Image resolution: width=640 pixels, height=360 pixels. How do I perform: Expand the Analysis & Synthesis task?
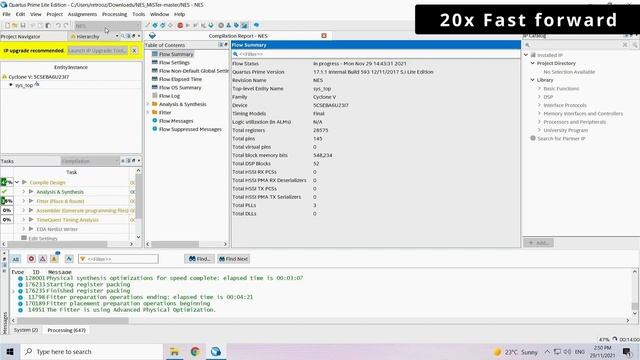(x=23, y=191)
